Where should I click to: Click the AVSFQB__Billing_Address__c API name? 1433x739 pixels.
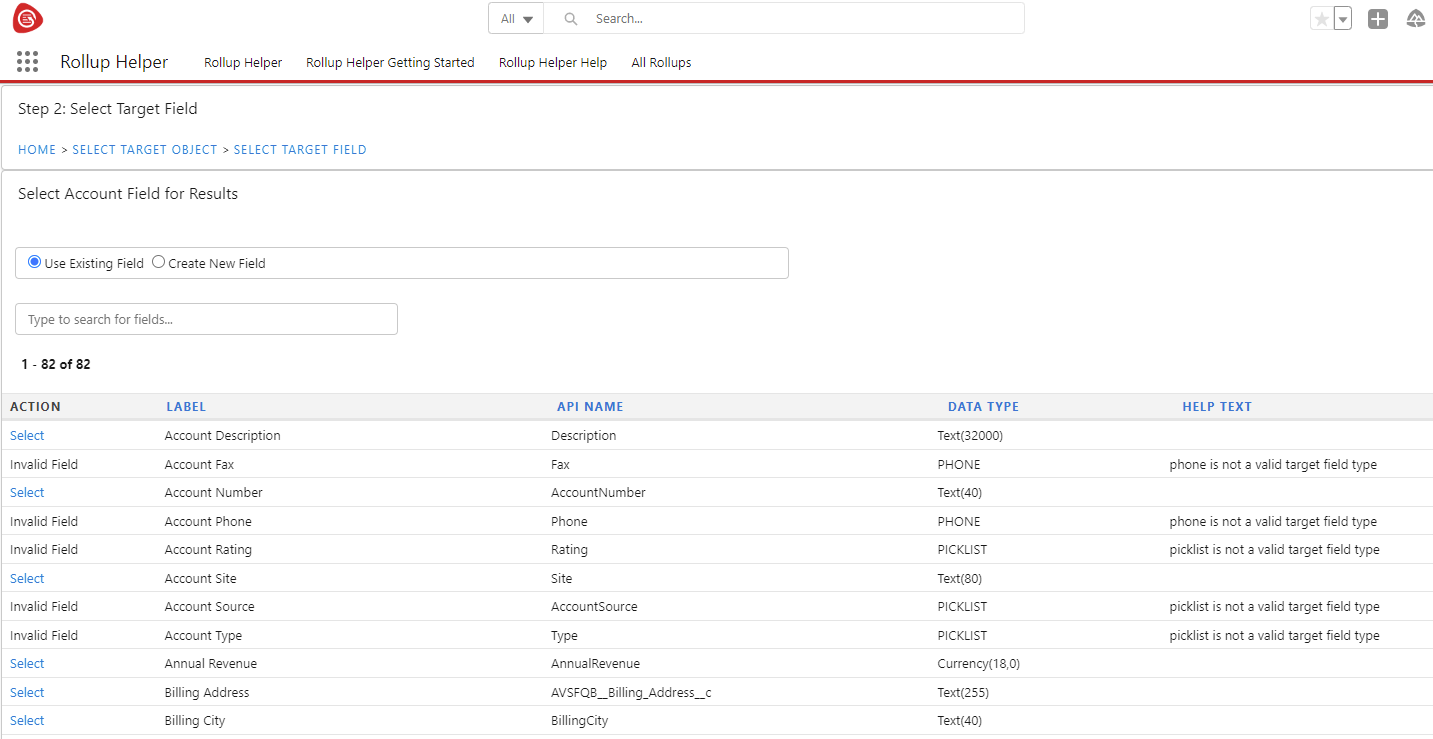point(632,693)
